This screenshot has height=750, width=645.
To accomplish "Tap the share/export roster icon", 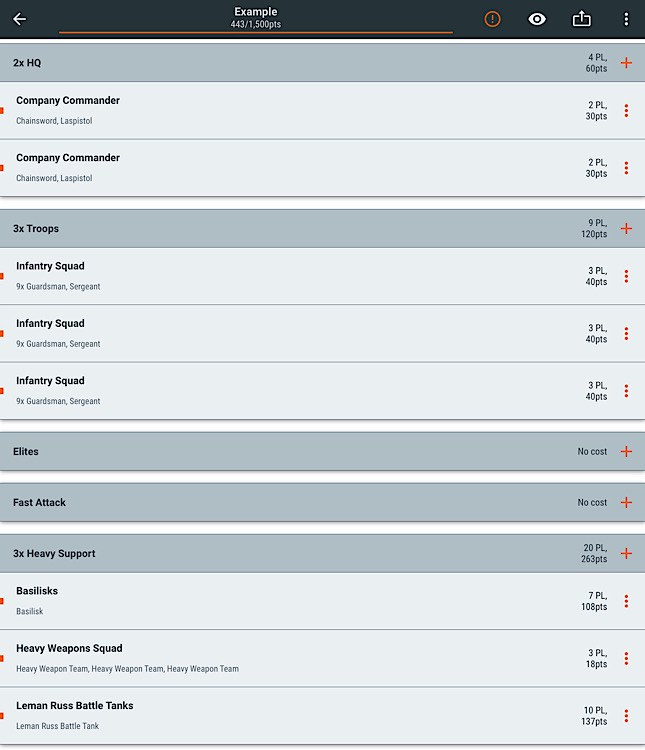I will tap(581, 19).
